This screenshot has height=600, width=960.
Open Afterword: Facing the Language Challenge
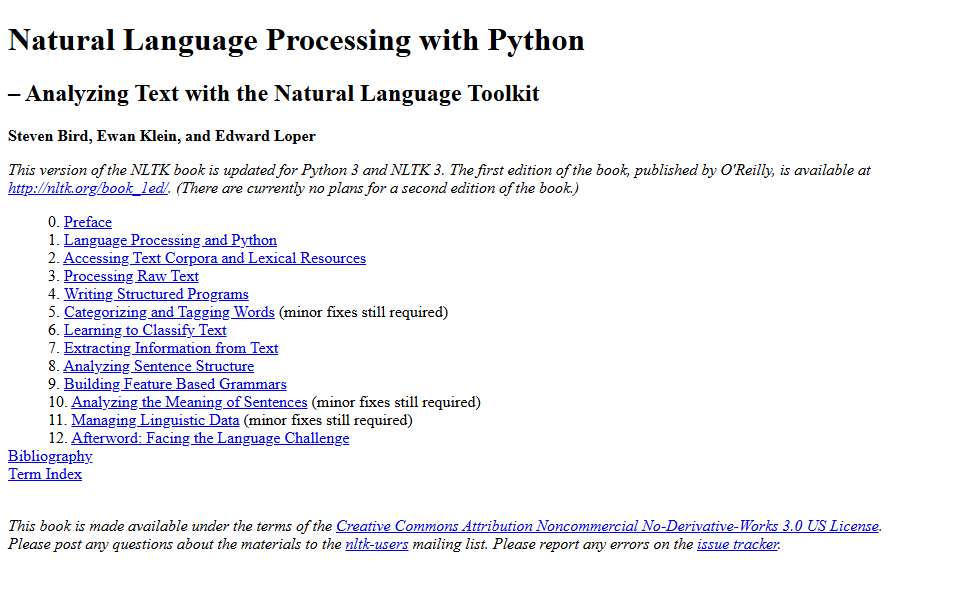pos(211,438)
